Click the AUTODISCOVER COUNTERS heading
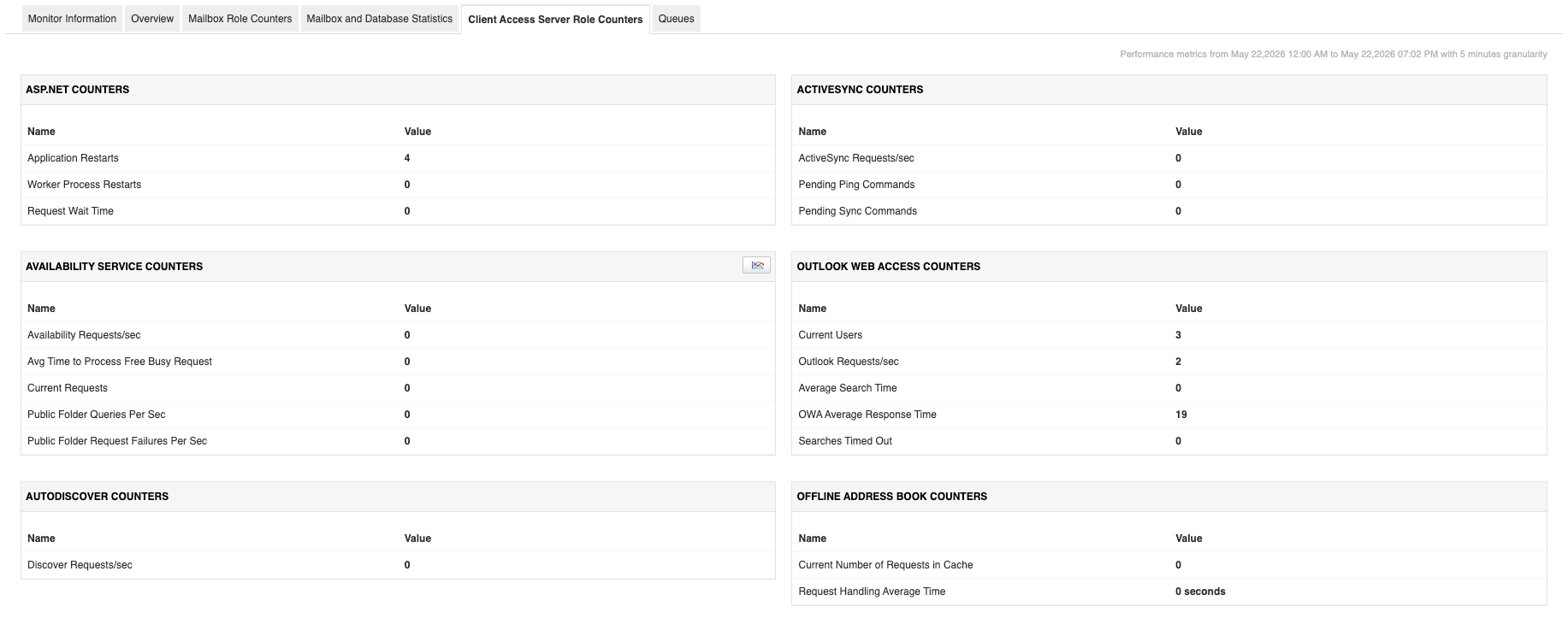The height and width of the screenshot is (618, 1568). [x=98, y=497]
